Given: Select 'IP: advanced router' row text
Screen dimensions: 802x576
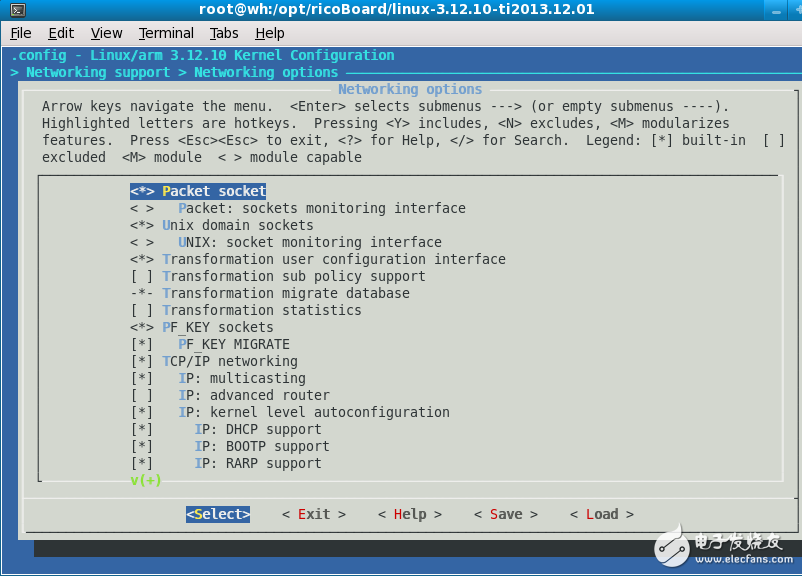Looking at the screenshot, I should tap(254, 395).
